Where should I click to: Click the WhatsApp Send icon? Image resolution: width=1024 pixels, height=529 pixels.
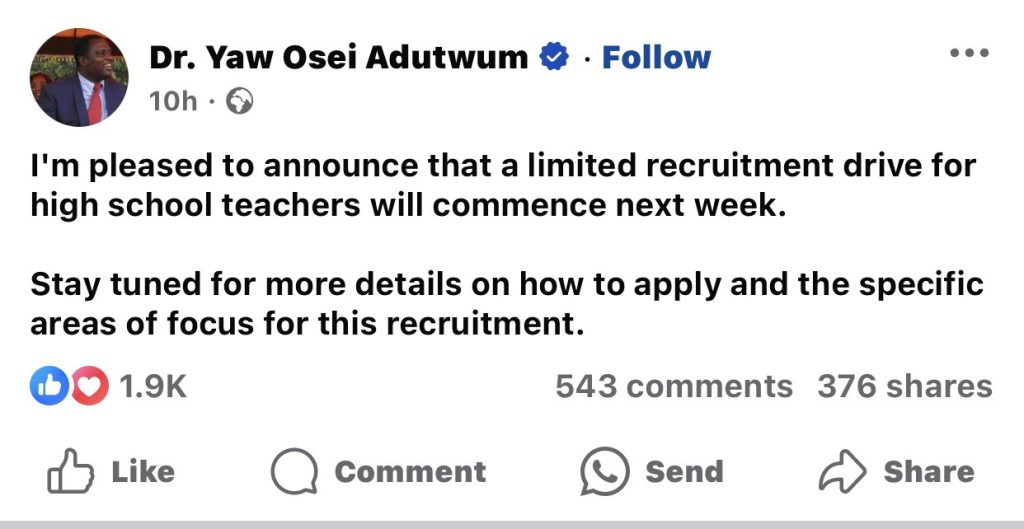coord(605,472)
